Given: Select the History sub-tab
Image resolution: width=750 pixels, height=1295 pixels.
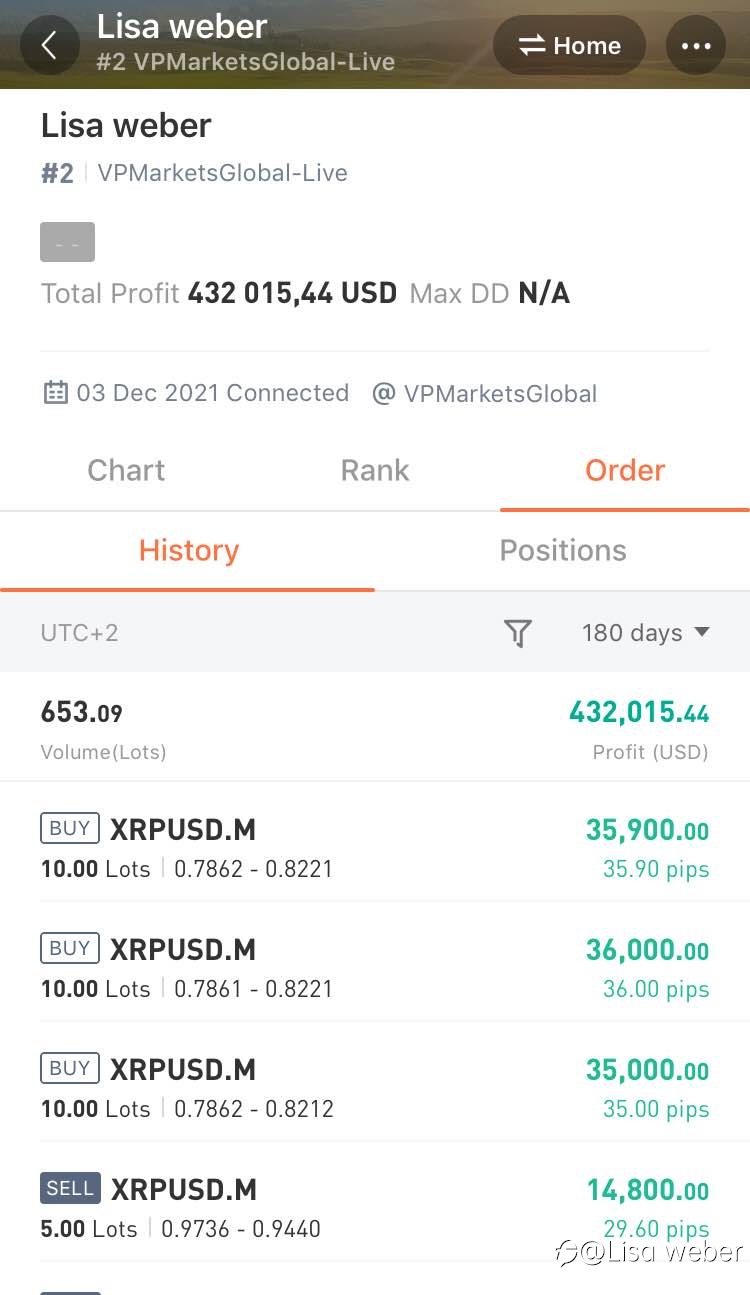Looking at the screenshot, I should pyautogui.click(x=188, y=550).
